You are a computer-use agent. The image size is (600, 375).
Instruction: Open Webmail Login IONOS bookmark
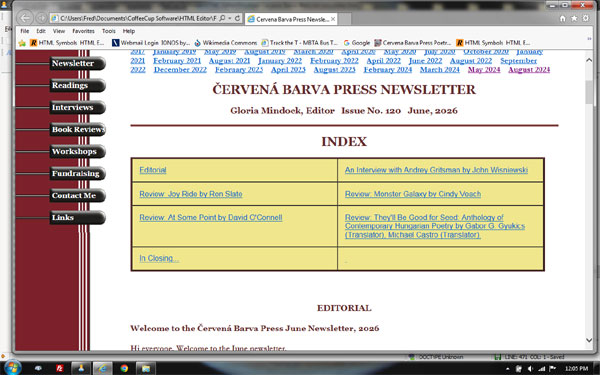click(x=151, y=43)
